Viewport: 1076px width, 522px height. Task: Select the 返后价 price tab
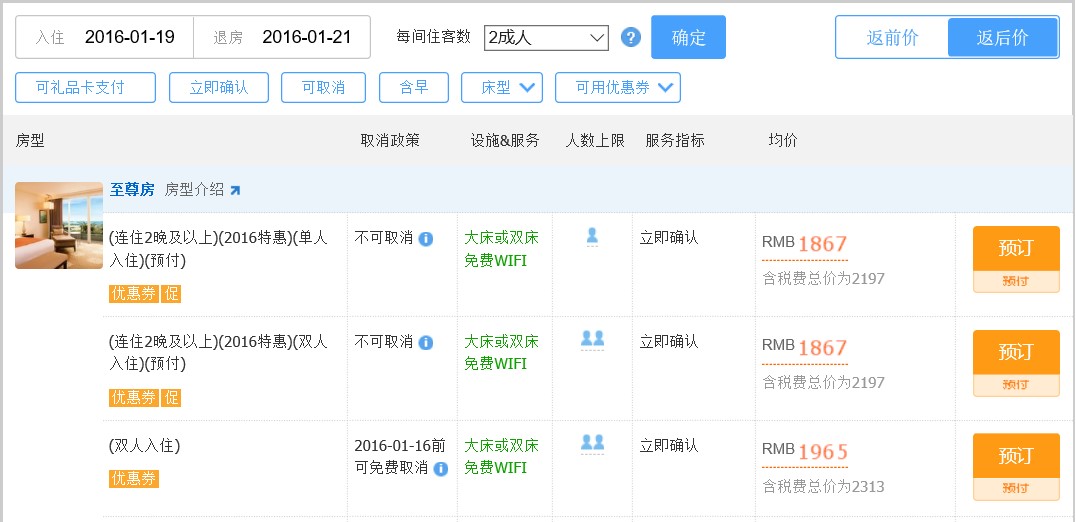pyautogui.click(x=1002, y=38)
